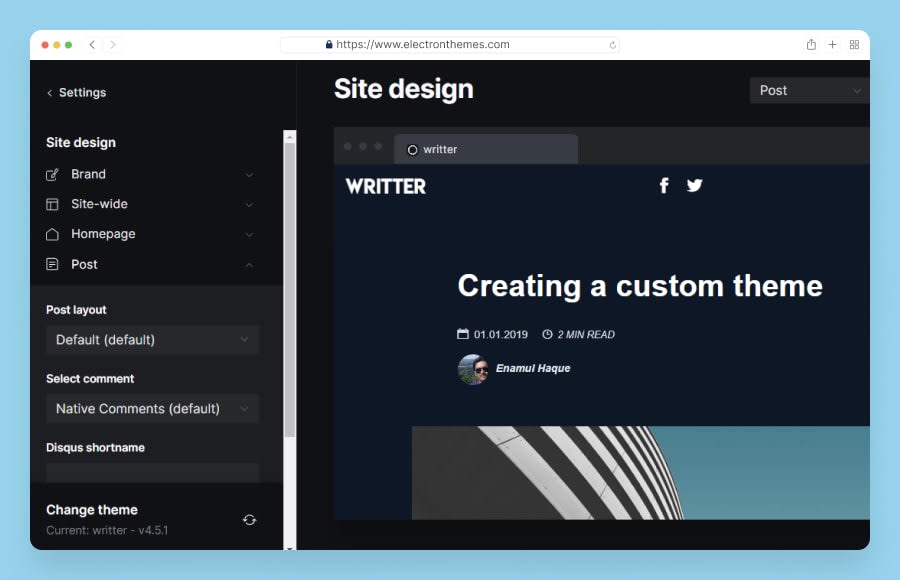Open the browser share icon
The width and height of the screenshot is (900, 580).
point(810,44)
